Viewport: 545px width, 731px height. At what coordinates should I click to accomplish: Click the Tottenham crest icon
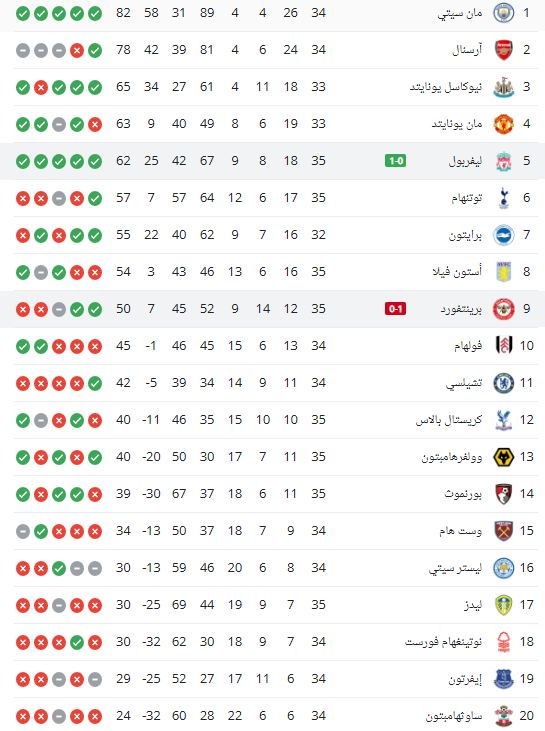(x=504, y=198)
